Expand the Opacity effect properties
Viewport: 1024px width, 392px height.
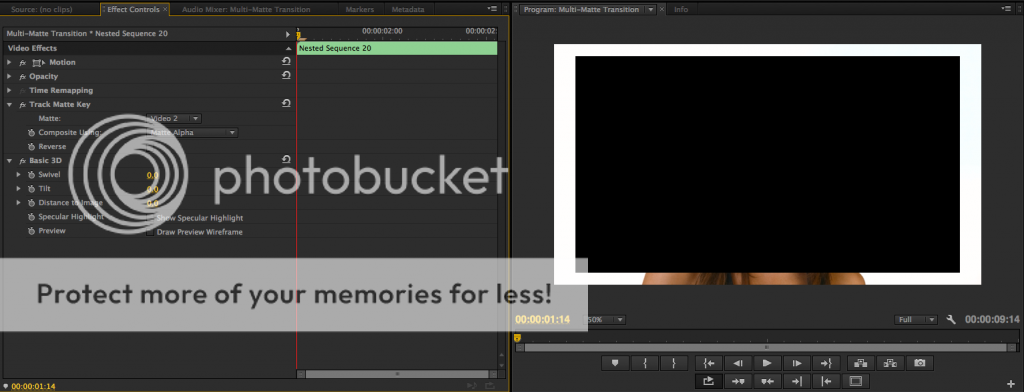tap(9, 76)
